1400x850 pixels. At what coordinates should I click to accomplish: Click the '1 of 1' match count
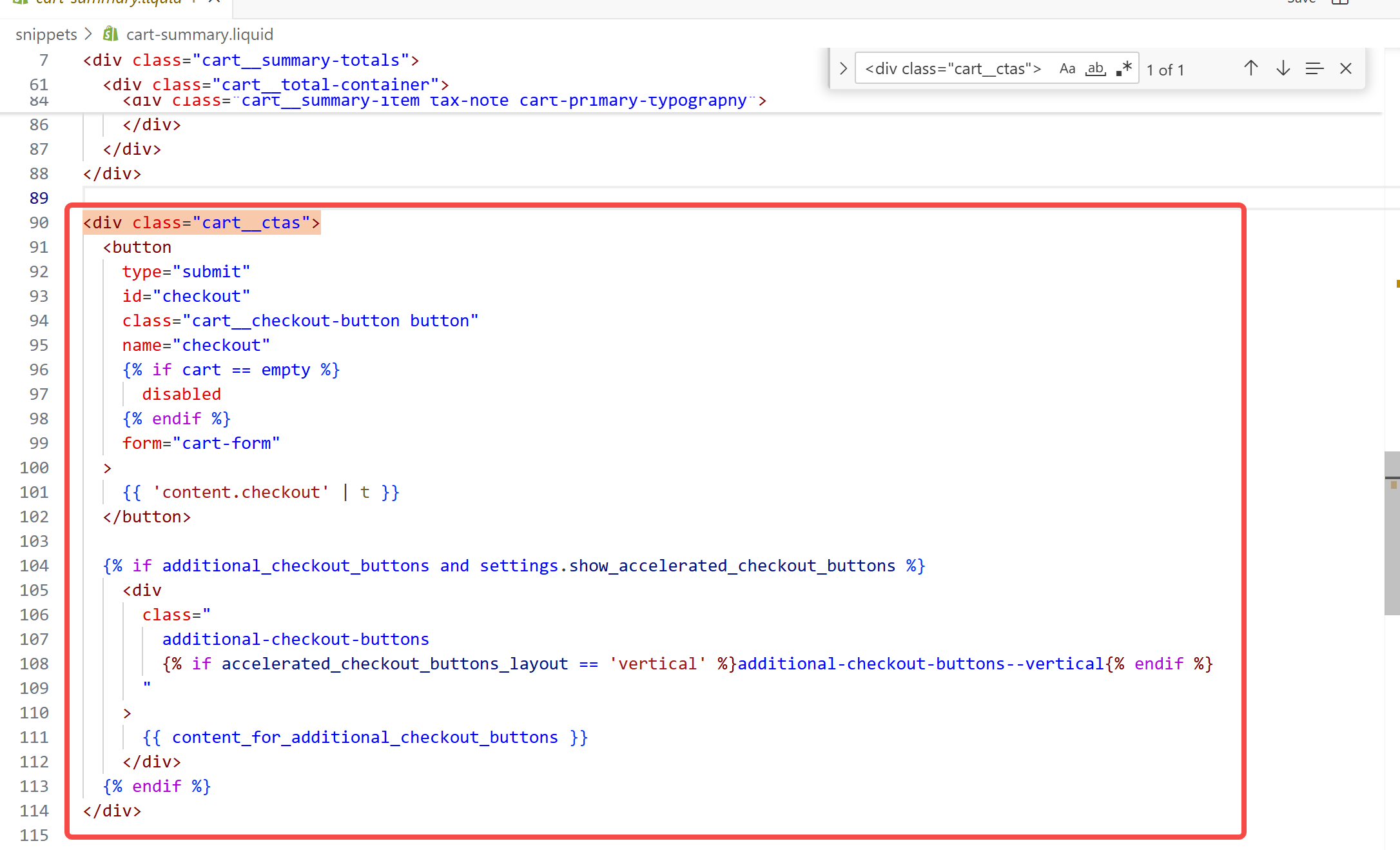pyautogui.click(x=1165, y=70)
